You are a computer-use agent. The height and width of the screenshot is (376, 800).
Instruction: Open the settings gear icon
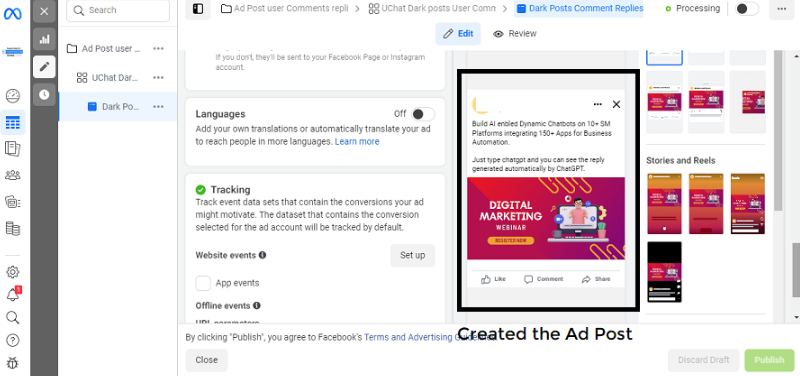click(x=13, y=272)
